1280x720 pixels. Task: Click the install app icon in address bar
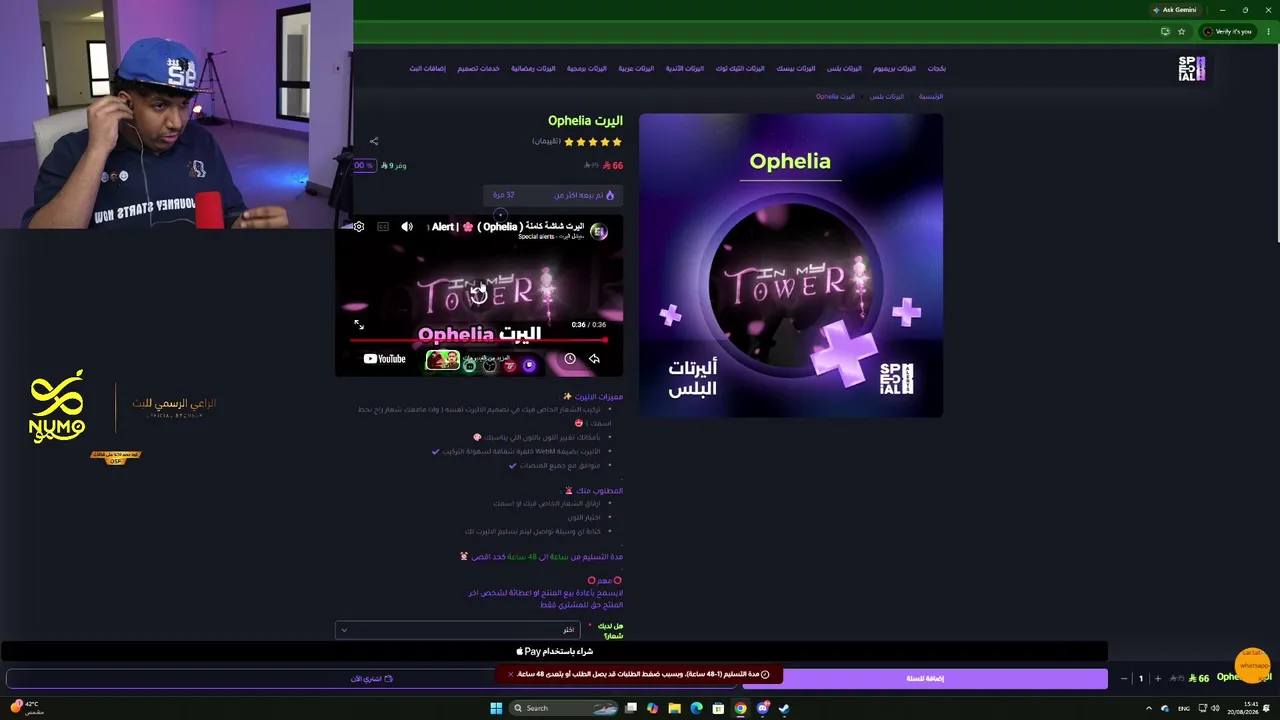click(x=1165, y=32)
